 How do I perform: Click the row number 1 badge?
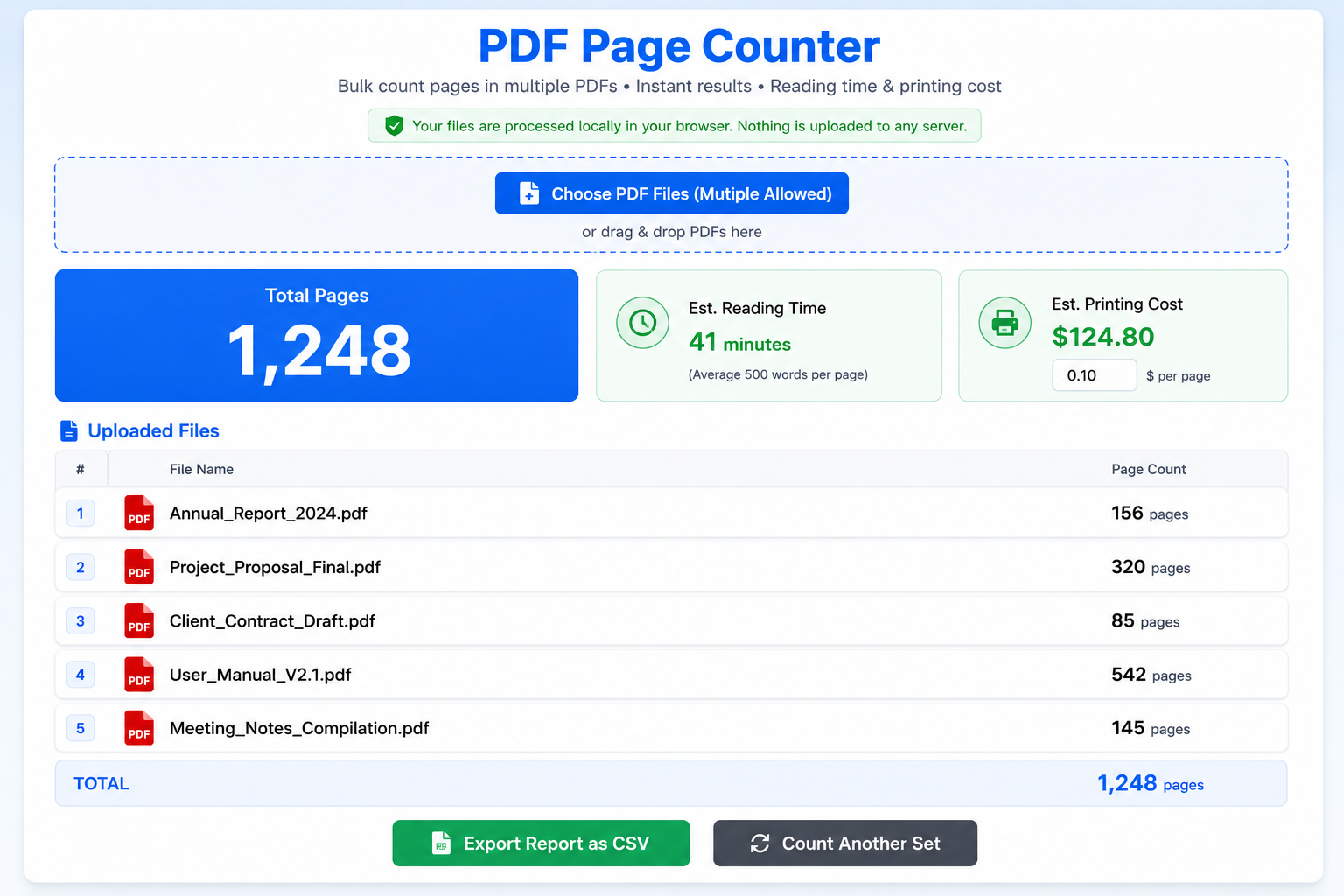pyautogui.click(x=80, y=514)
